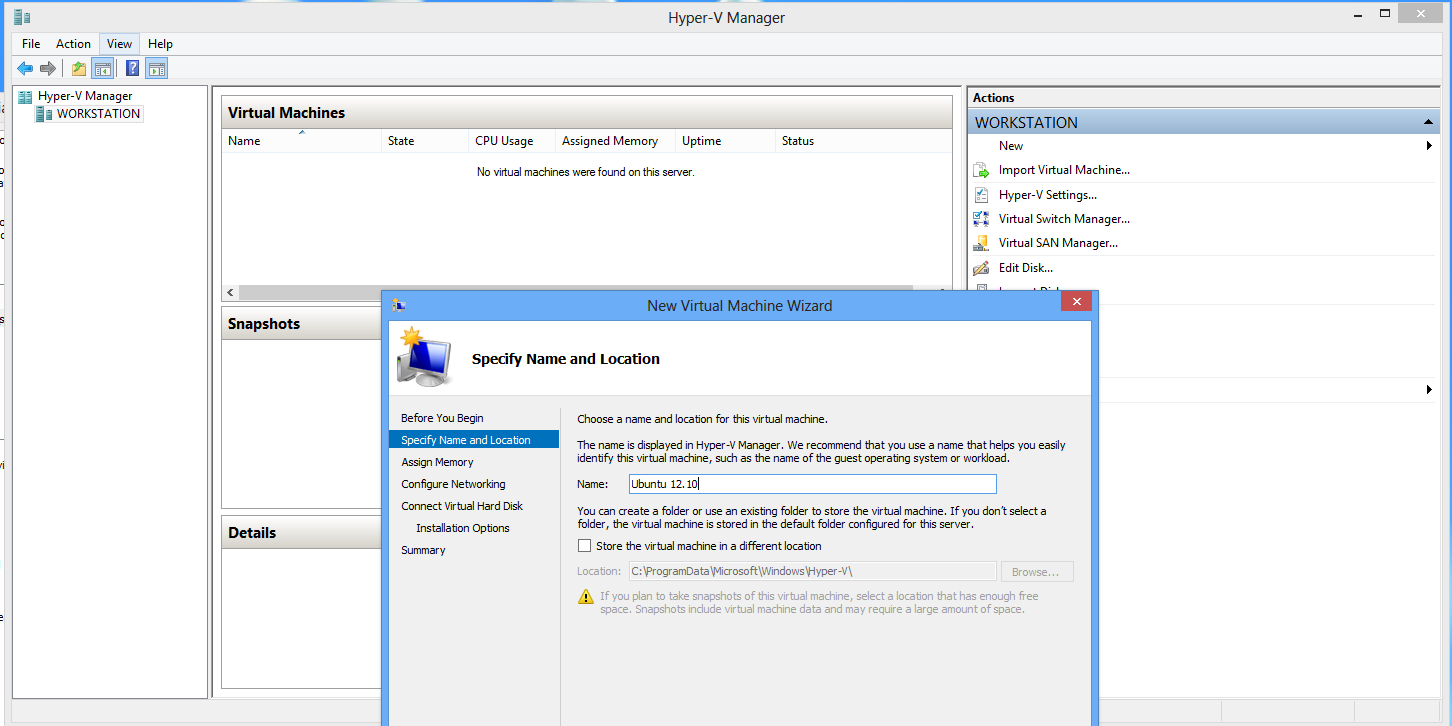Expand the New submenu arrow in Actions
The width and height of the screenshot is (1452, 726).
(1429, 146)
